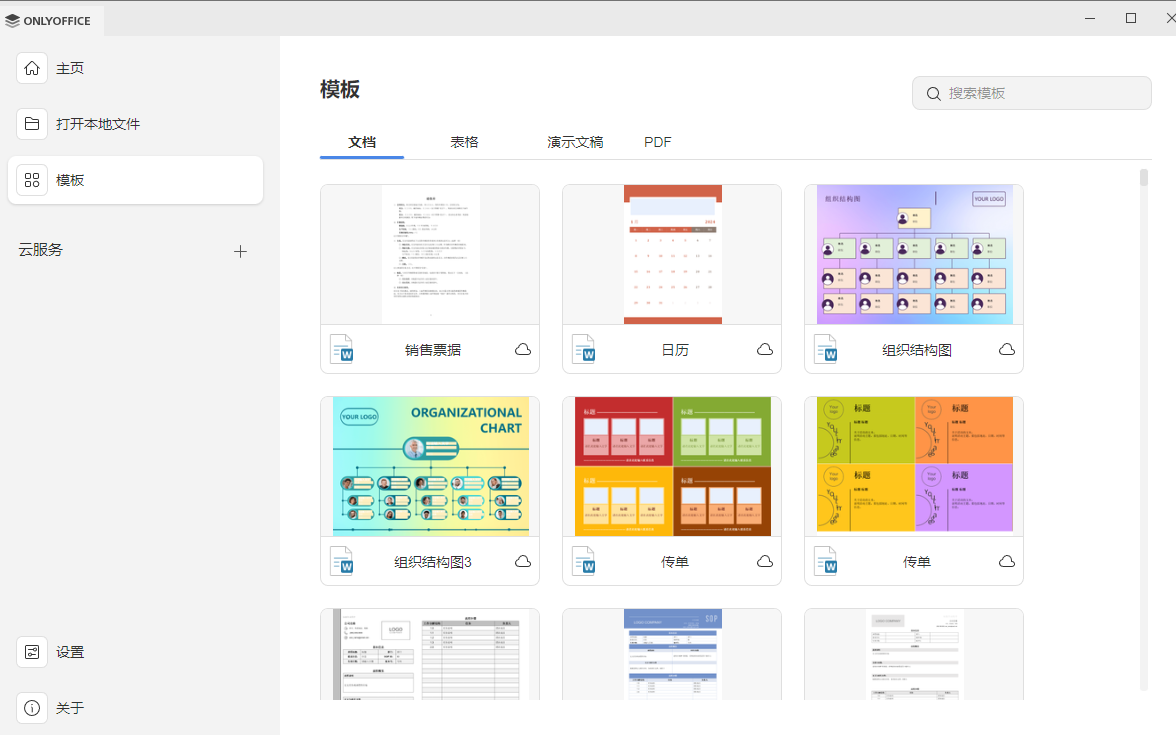
Task: Open the ORGANIZATIONAL CHART template thumbnail
Action: [430, 466]
